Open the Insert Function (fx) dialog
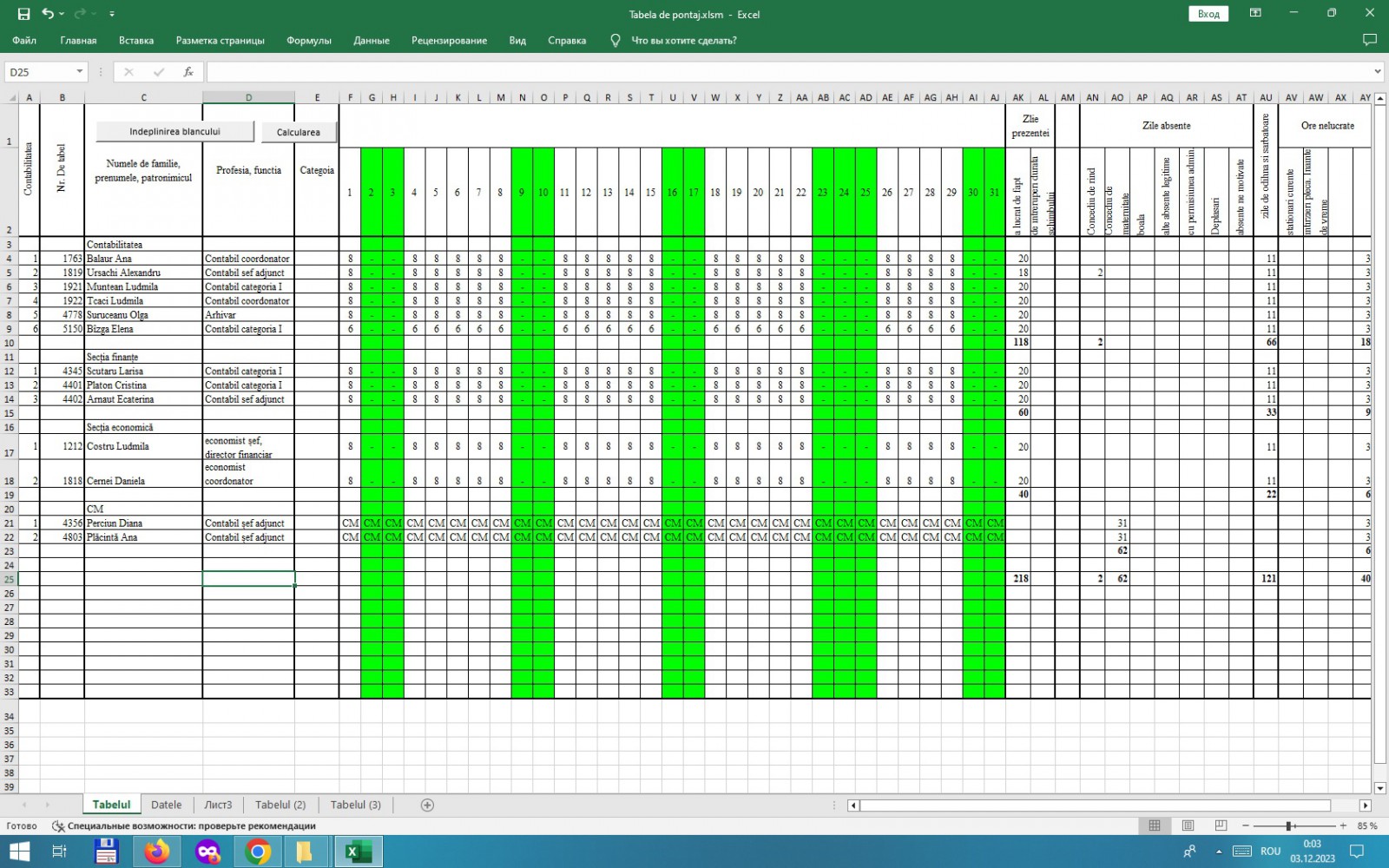 [188, 72]
